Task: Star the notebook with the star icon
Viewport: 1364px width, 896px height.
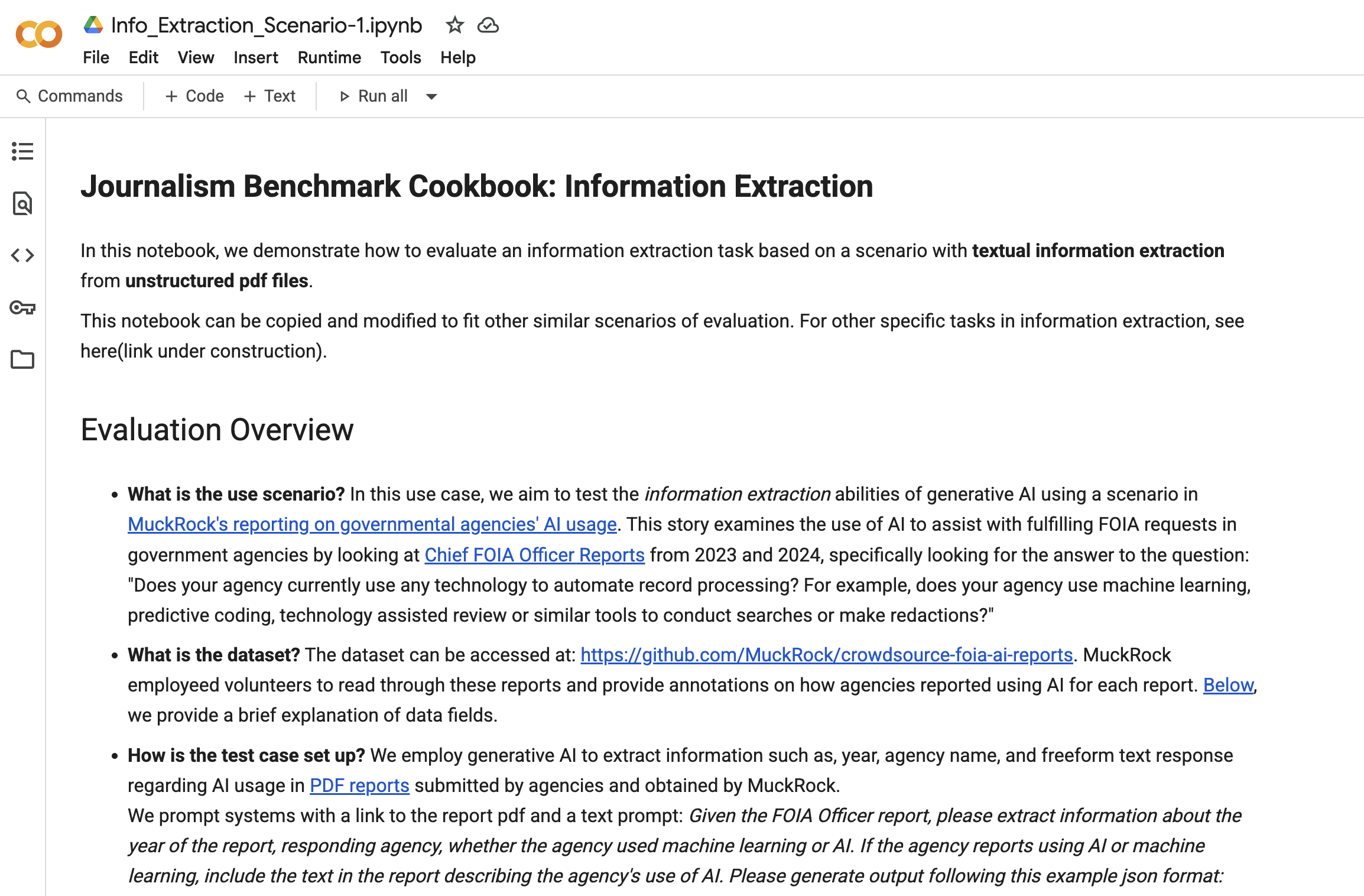Action: coord(454,25)
